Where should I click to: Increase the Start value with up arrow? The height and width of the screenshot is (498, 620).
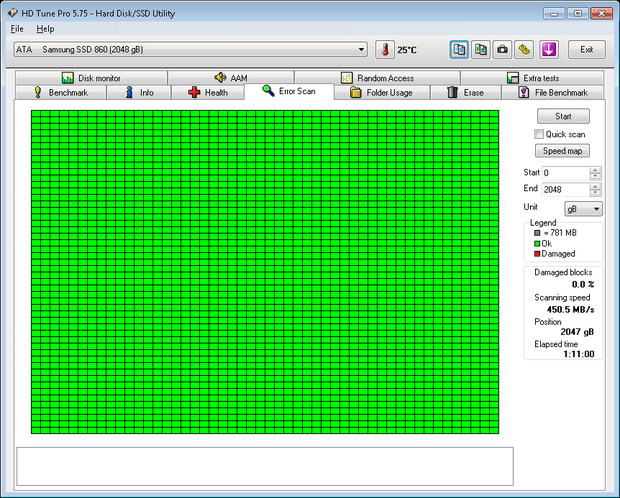click(x=595, y=170)
